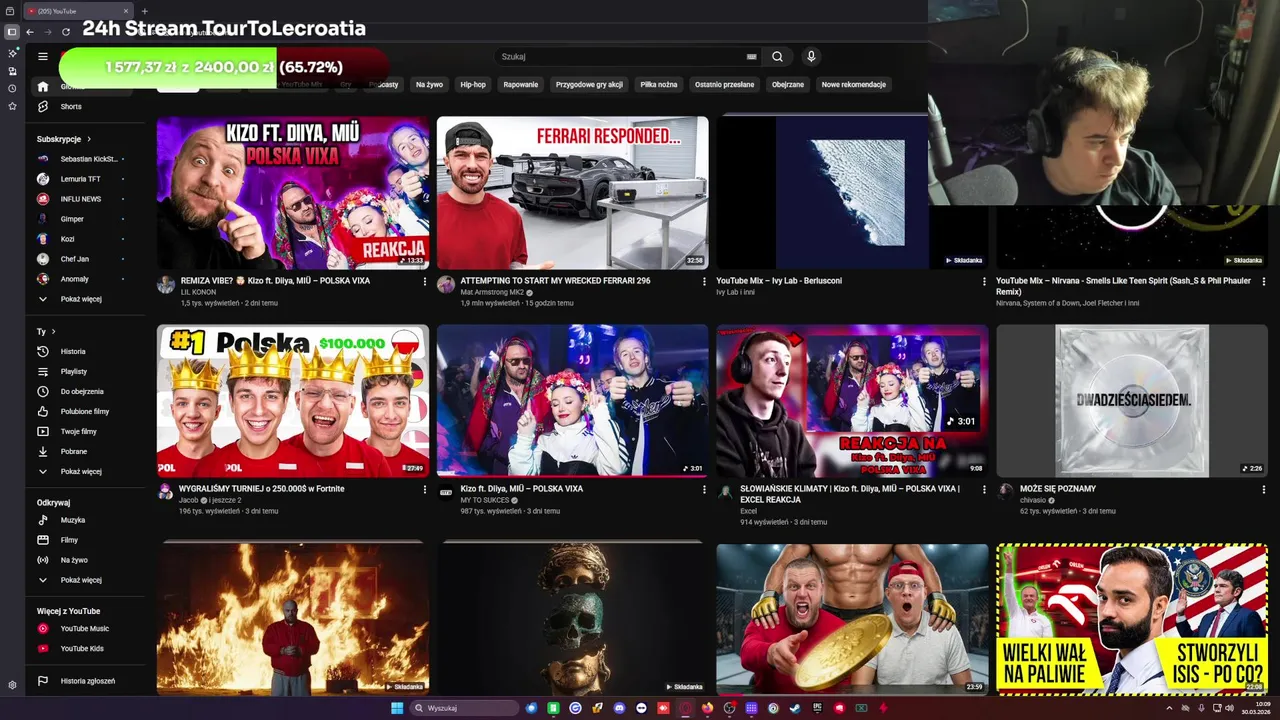This screenshot has height=720, width=1280.
Task: Open more options for REMIZA VIBE video
Action: coord(424,282)
